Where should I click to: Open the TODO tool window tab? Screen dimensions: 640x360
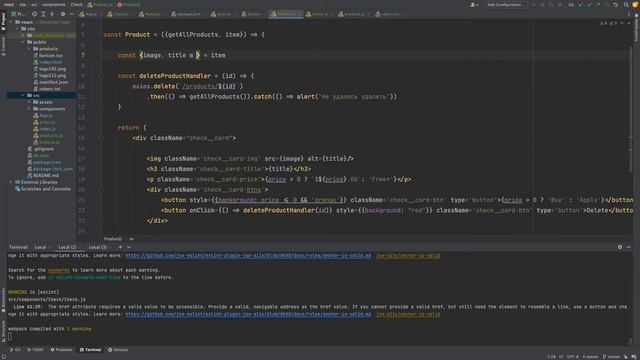(x=35, y=350)
